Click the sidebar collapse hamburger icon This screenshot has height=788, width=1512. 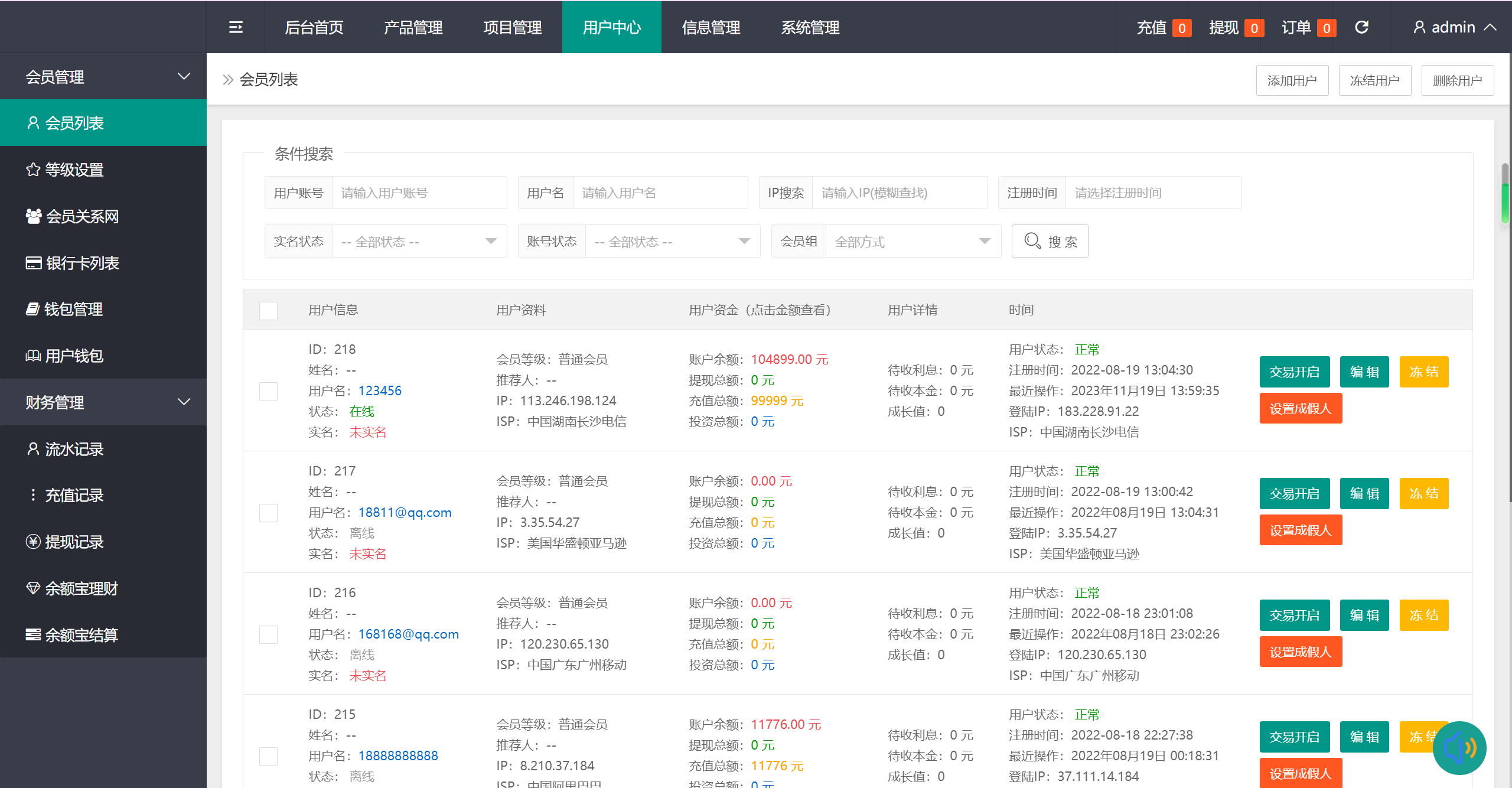click(236, 27)
